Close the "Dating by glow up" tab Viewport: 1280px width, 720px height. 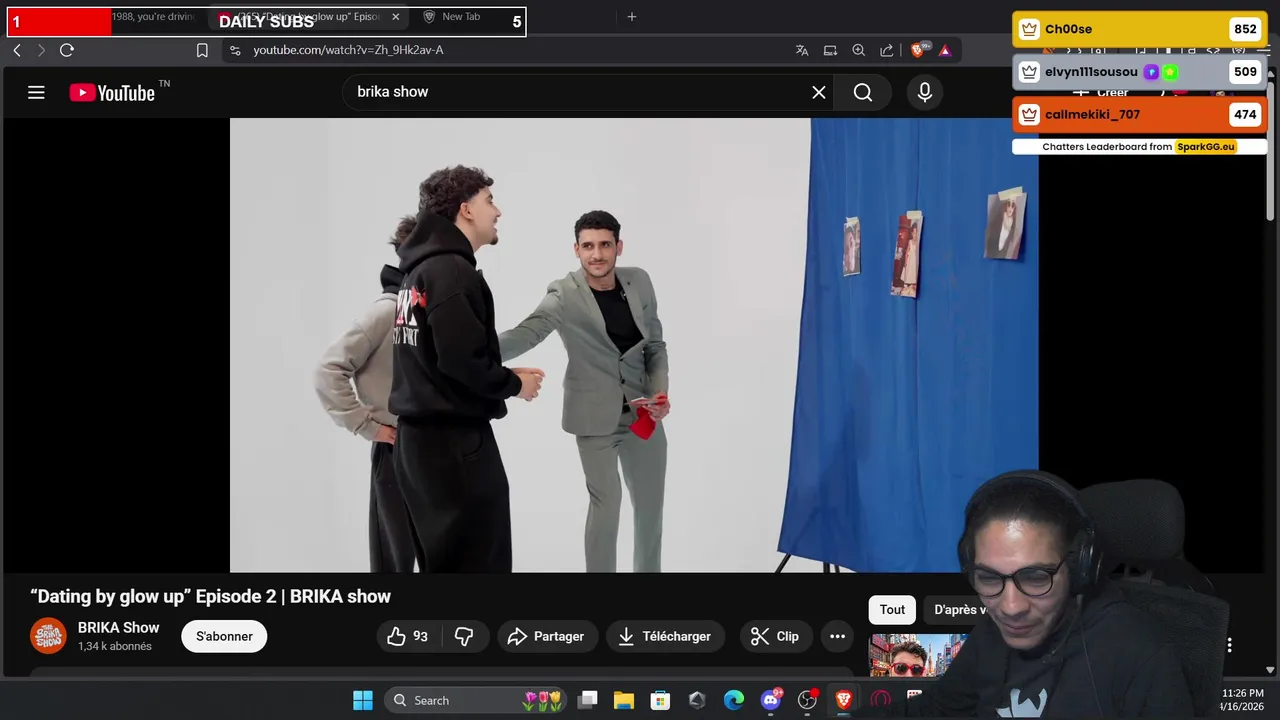(x=396, y=17)
